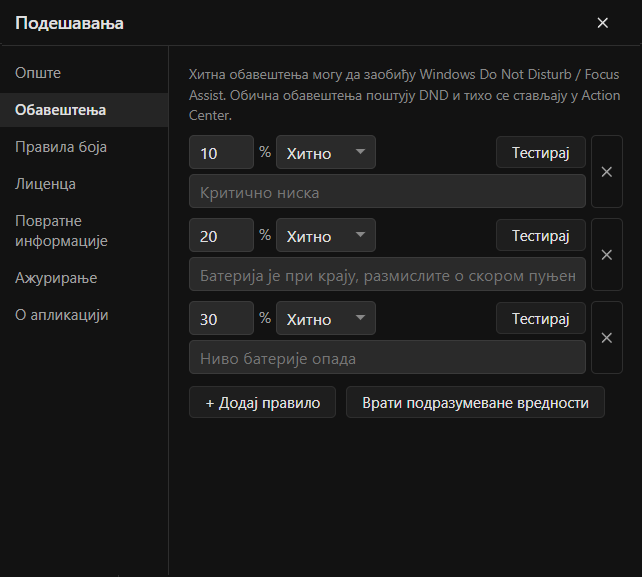The image size is (642, 577).
Task: Close the Подешавања settings window
Action: (602, 23)
